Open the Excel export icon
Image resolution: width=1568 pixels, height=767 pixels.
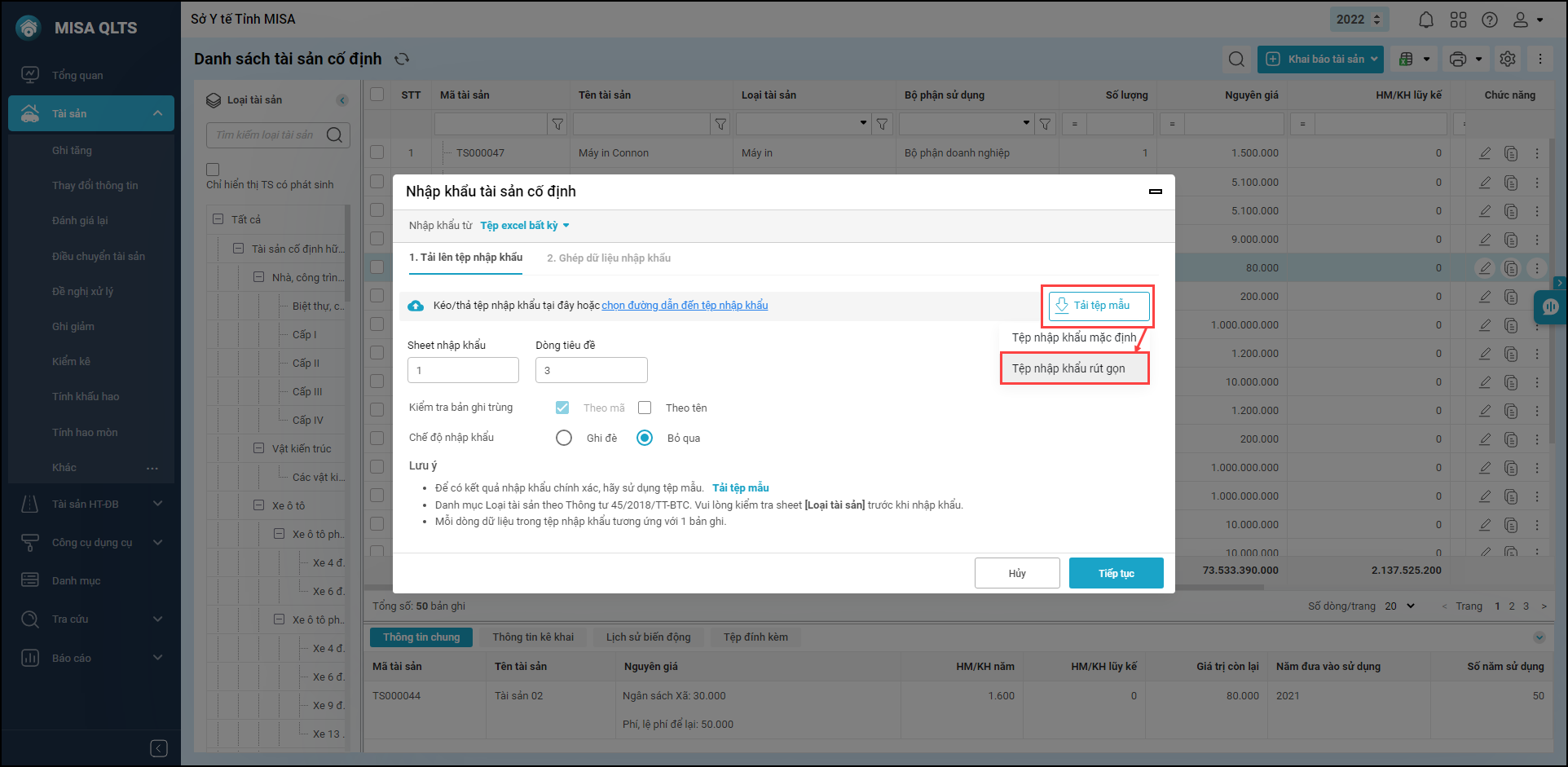pos(1406,59)
